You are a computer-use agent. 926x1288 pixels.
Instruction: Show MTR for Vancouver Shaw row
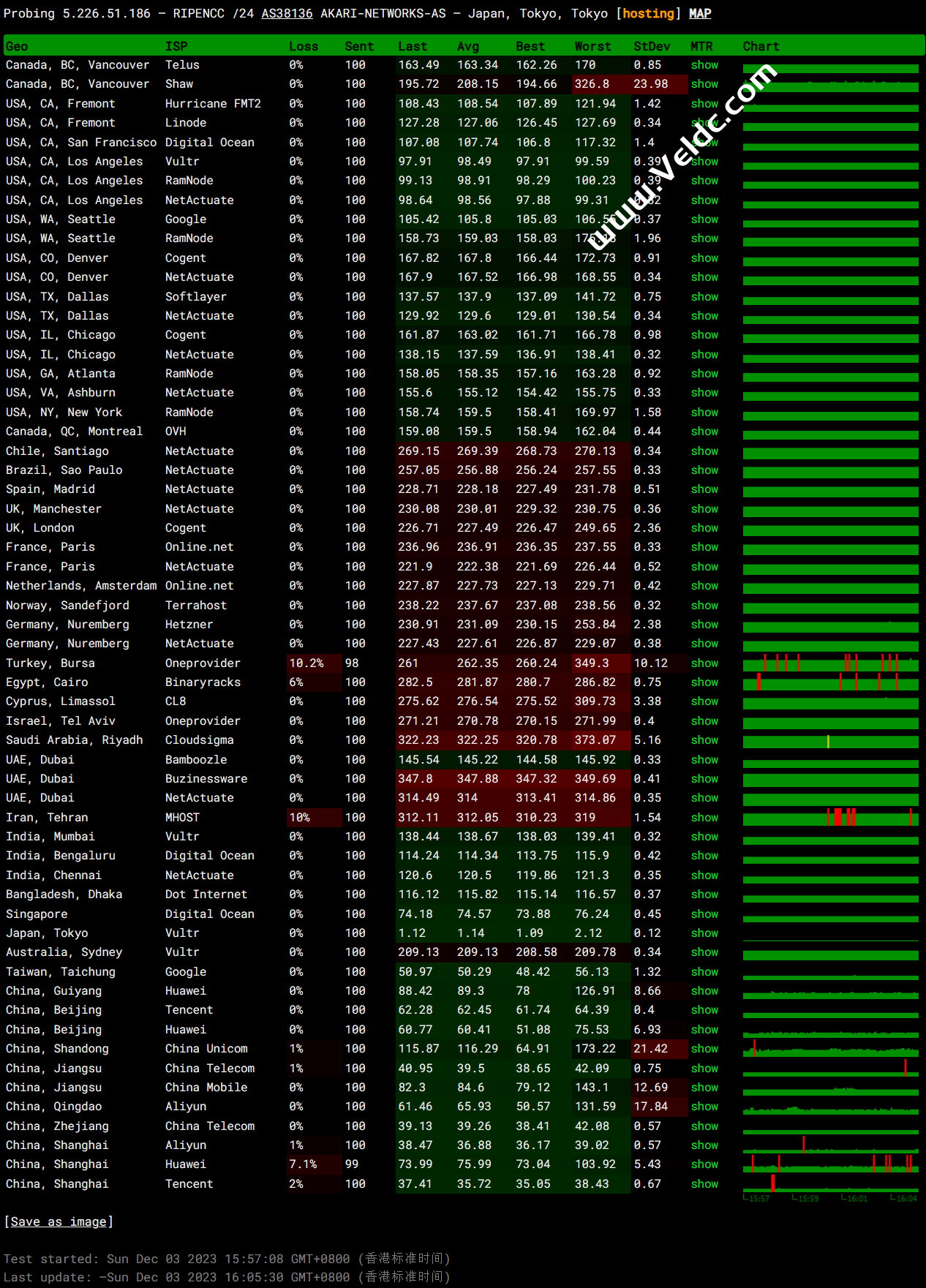click(x=704, y=84)
